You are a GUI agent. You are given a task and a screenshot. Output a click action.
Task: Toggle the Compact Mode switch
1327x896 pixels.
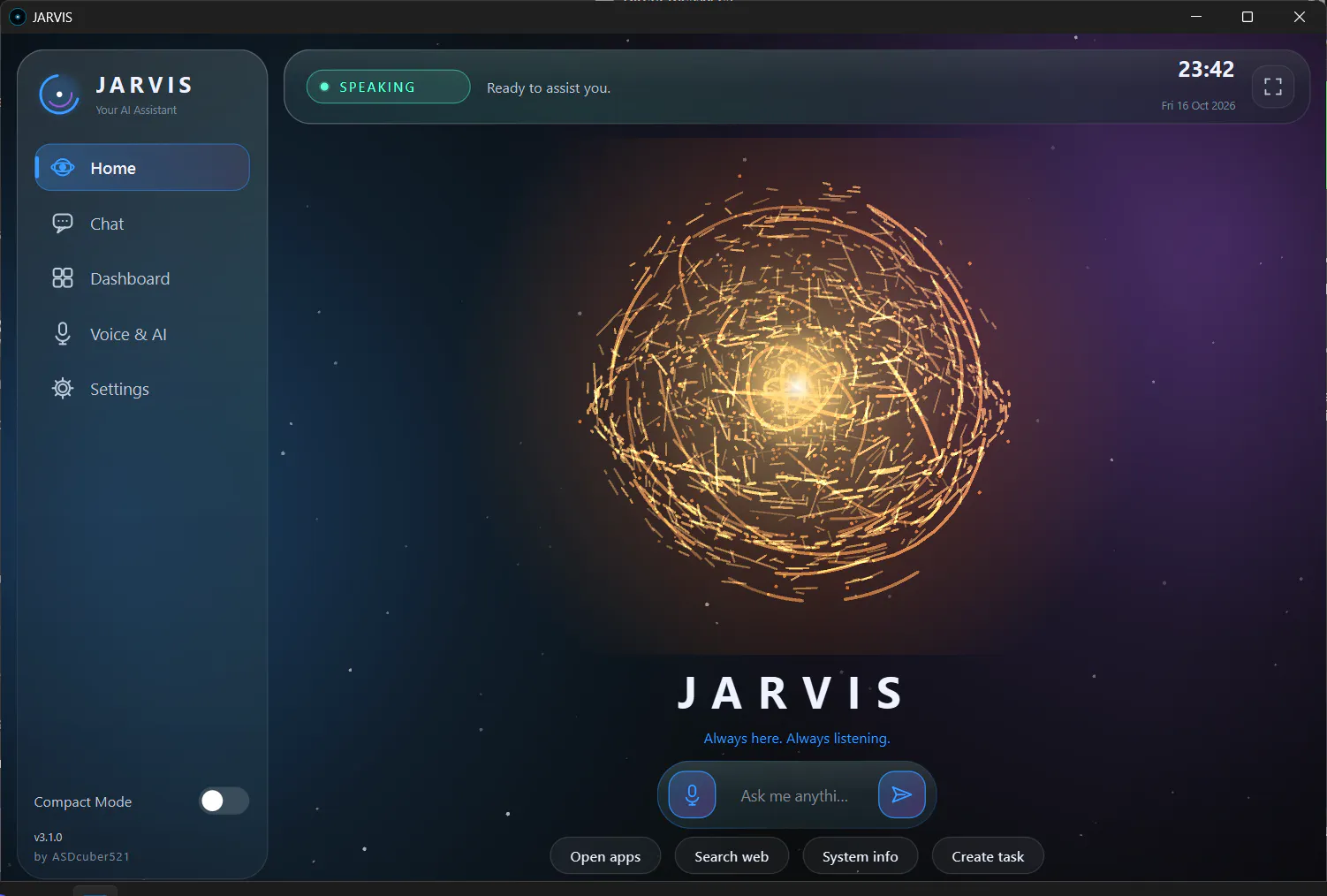pos(224,801)
